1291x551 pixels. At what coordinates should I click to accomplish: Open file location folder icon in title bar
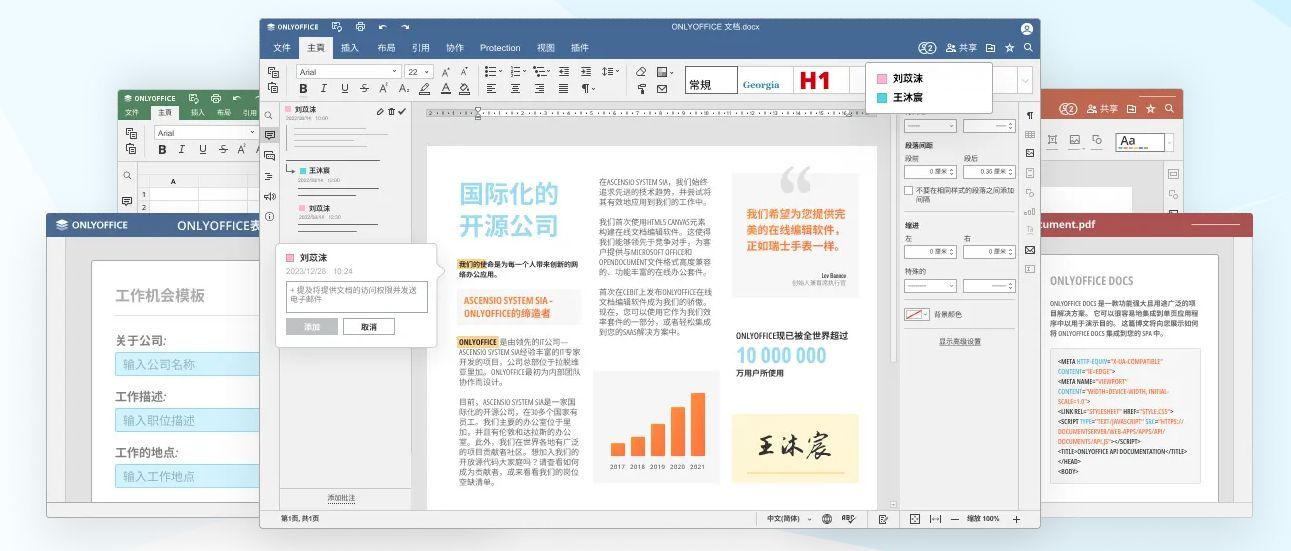[991, 48]
